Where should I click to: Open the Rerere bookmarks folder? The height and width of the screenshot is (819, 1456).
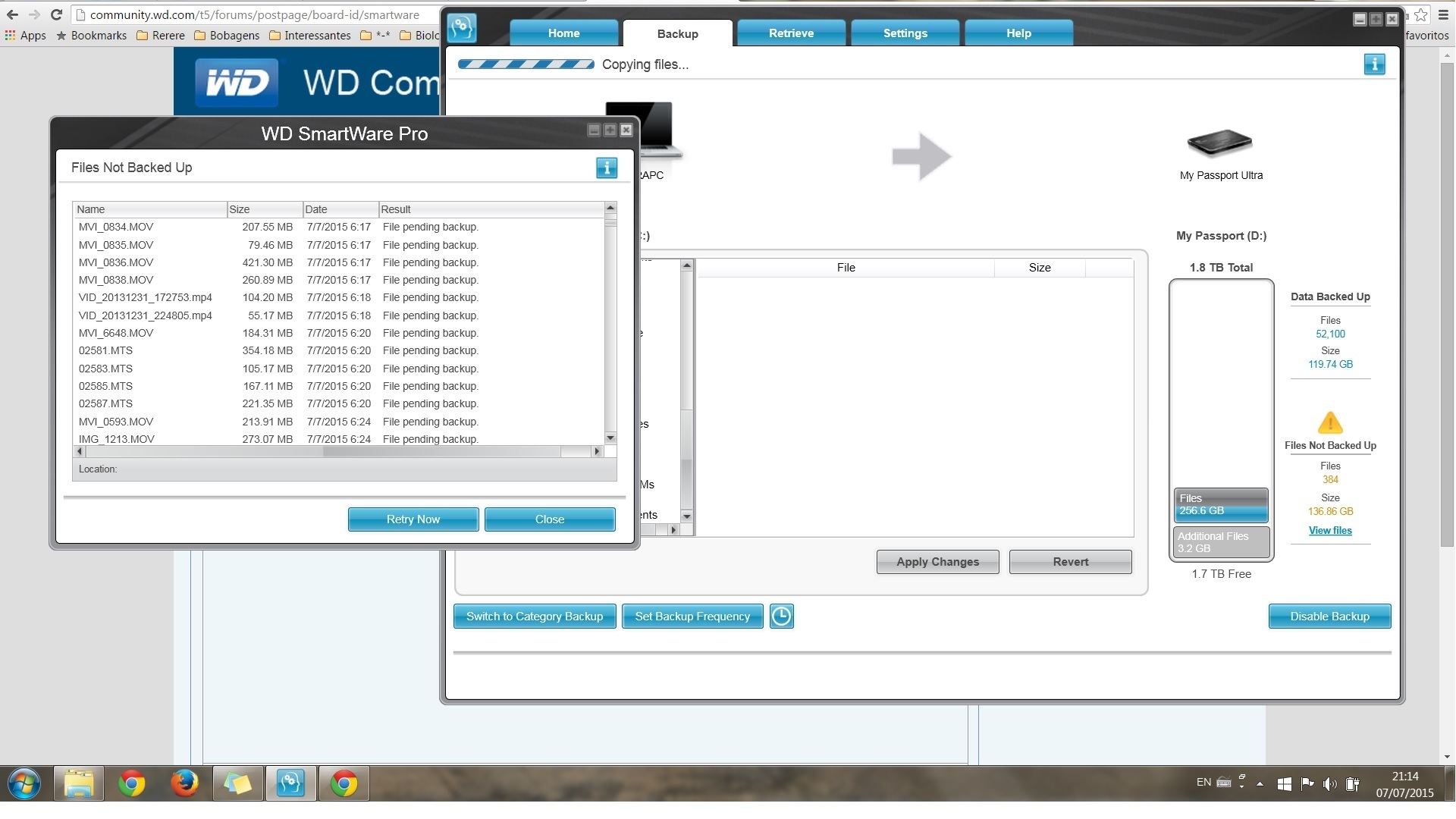(160, 35)
